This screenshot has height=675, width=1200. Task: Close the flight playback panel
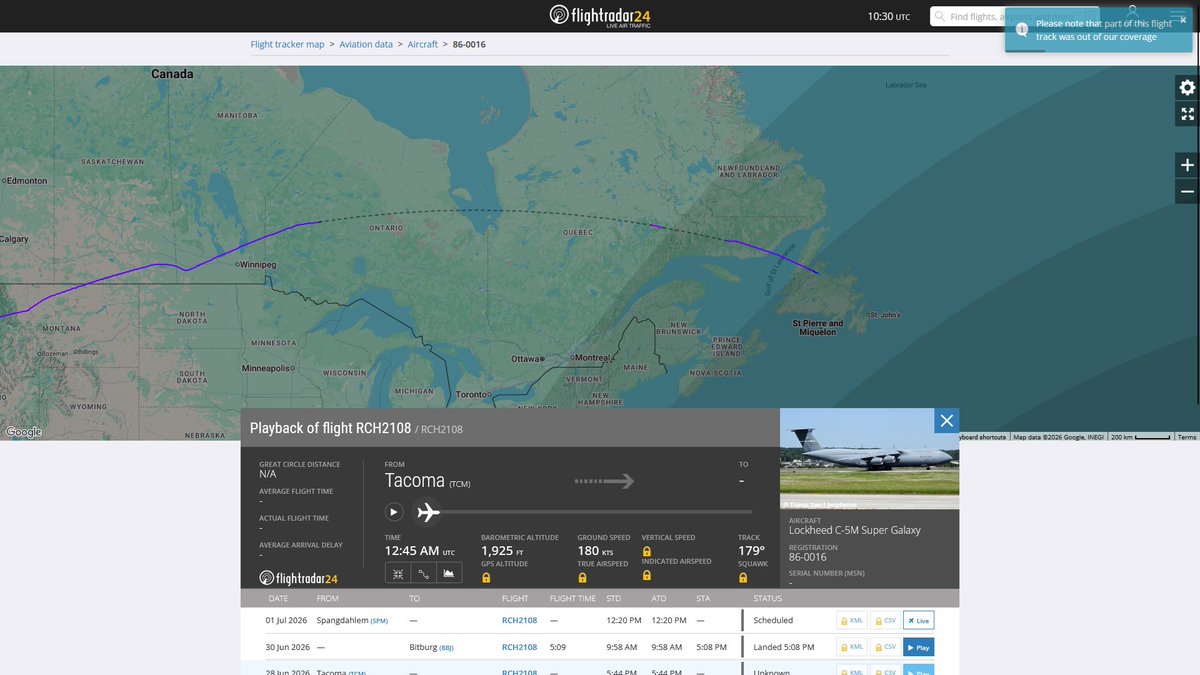947,420
